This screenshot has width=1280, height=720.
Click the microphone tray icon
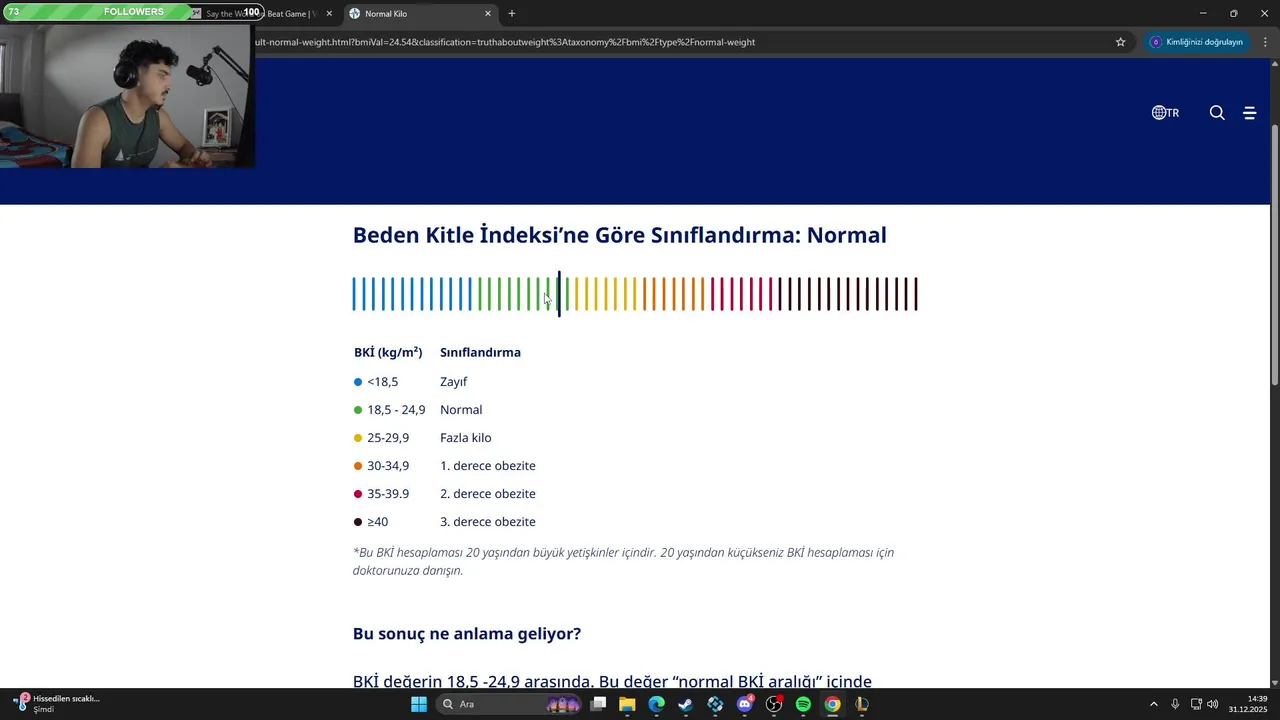(x=1175, y=704)
